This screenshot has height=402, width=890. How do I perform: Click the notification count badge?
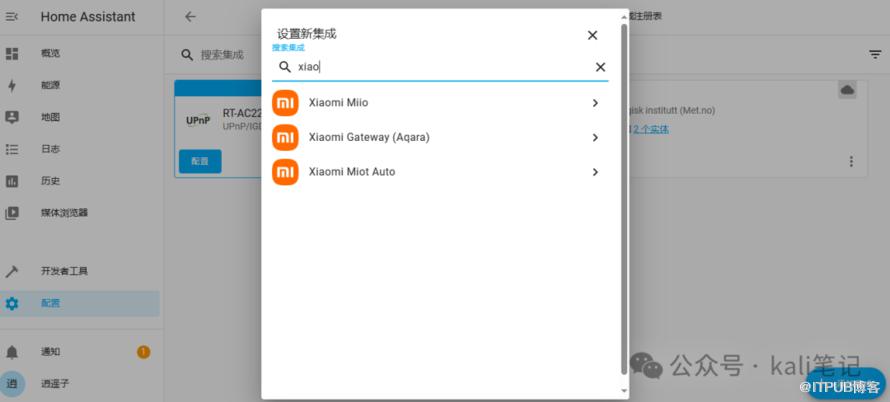click(x=144, y=352)
